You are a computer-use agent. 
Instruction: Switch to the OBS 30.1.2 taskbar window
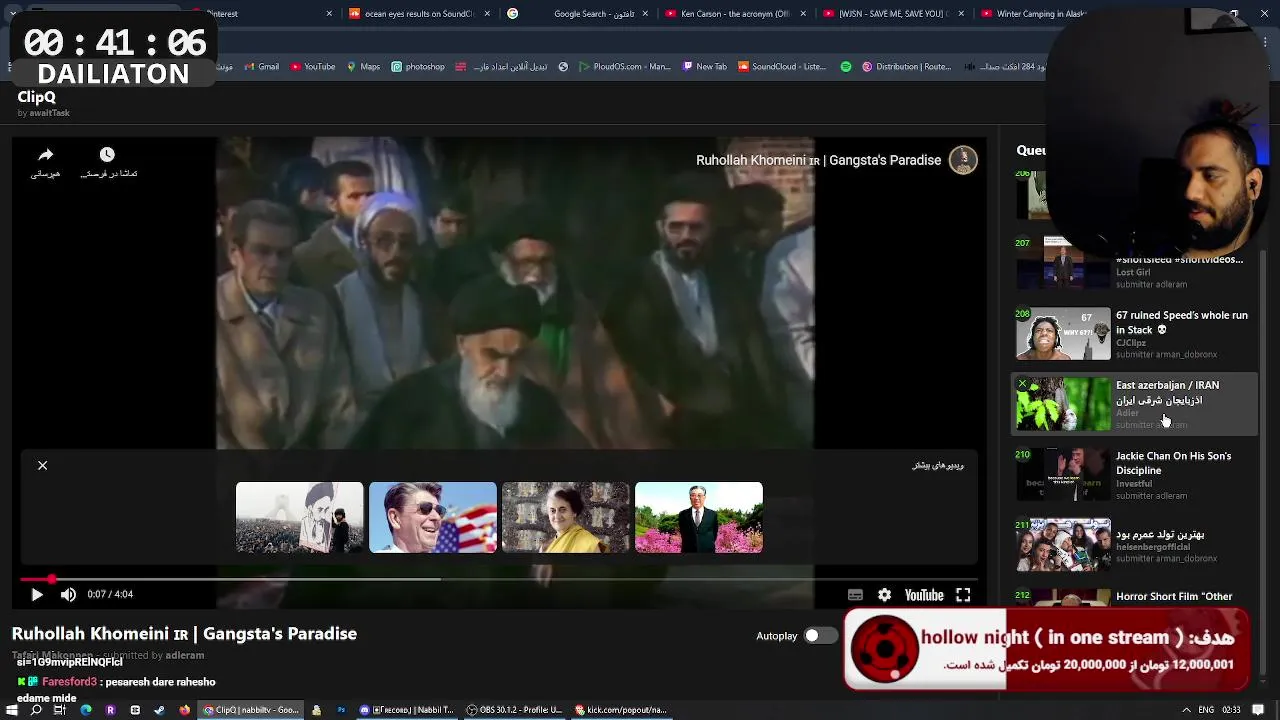pyautogui.click(x=516, y=710)
